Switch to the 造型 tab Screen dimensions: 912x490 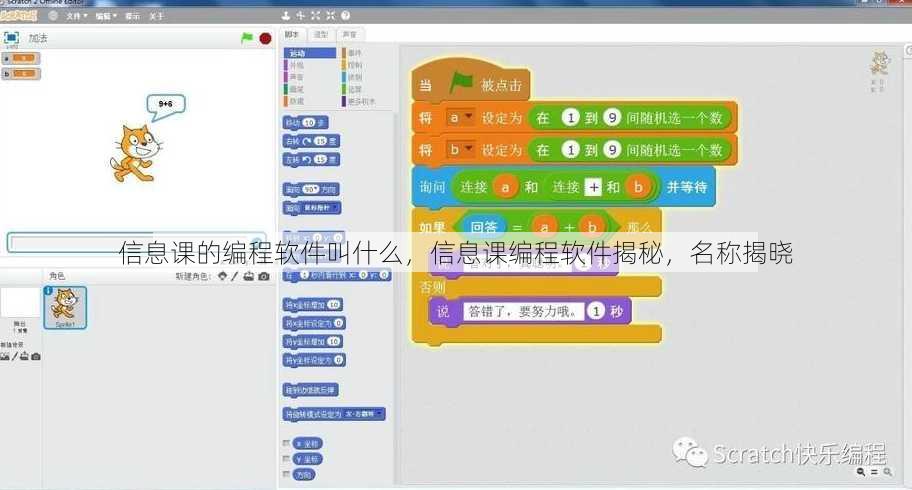tap(321, 35)
